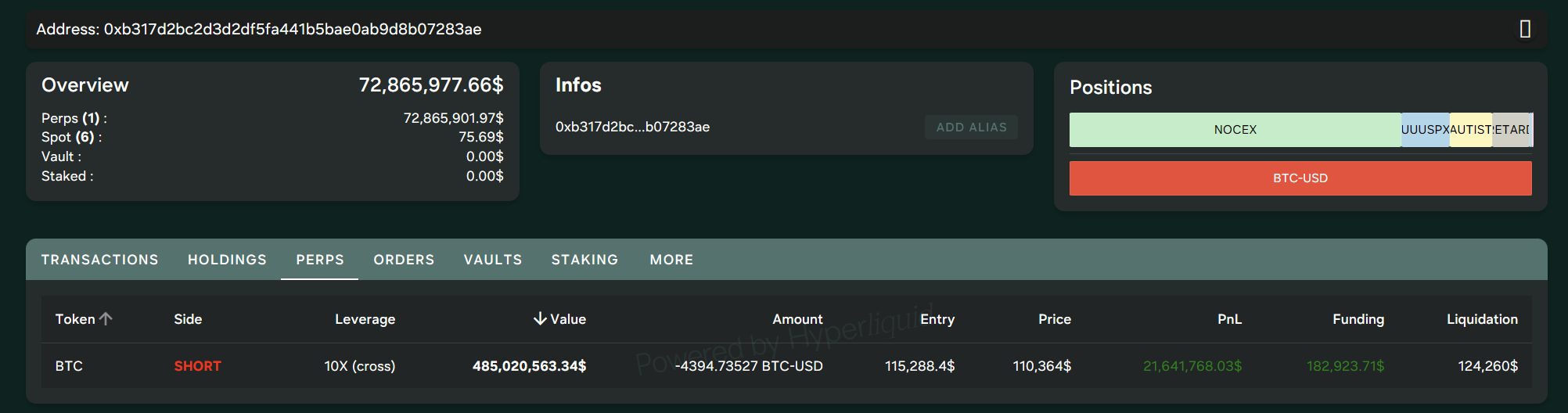Open the Vaults tab
The image size is (1568, 413).
(x=493, y=260)
